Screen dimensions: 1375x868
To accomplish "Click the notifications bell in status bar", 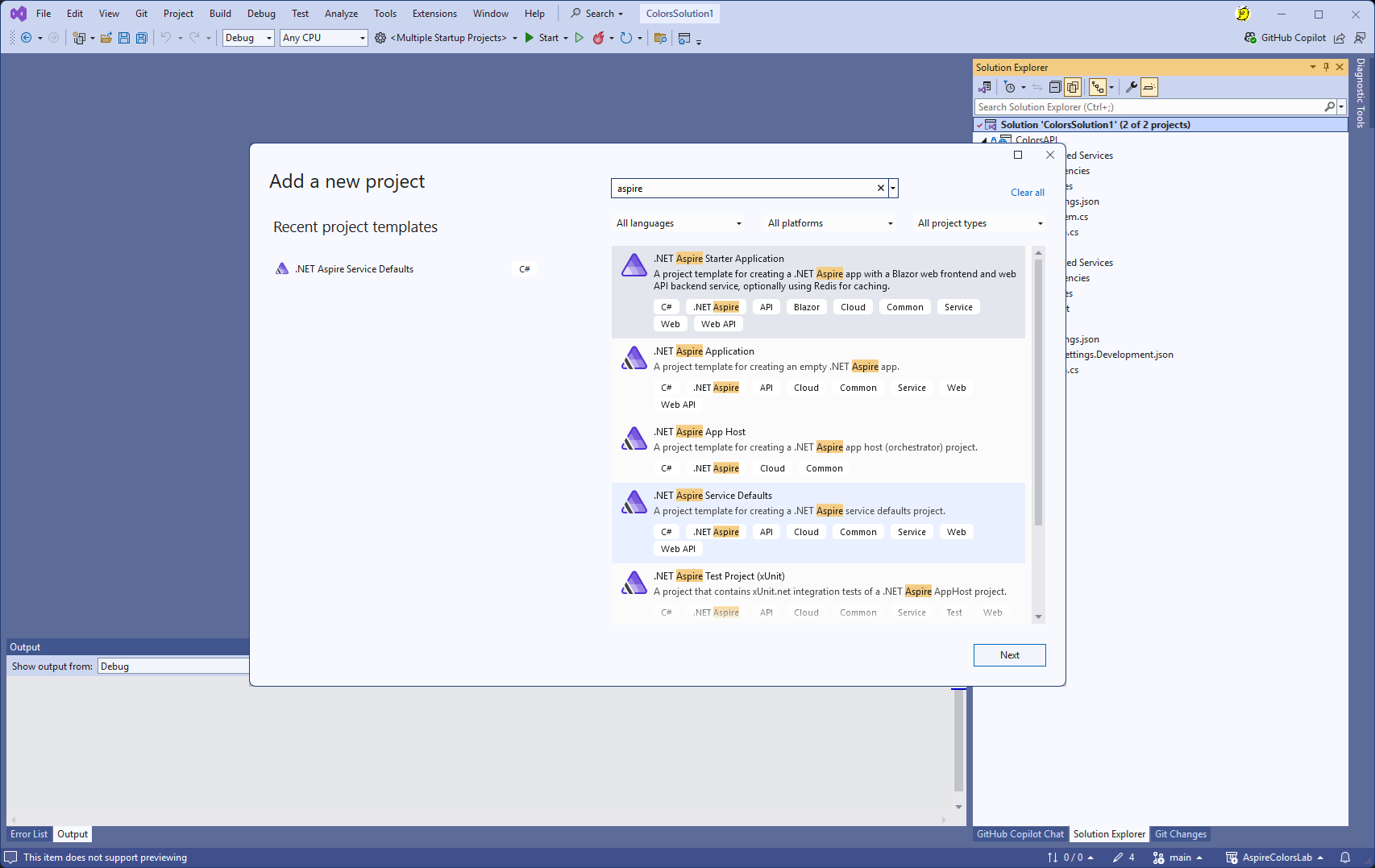I will click(x=1345, y=858).
